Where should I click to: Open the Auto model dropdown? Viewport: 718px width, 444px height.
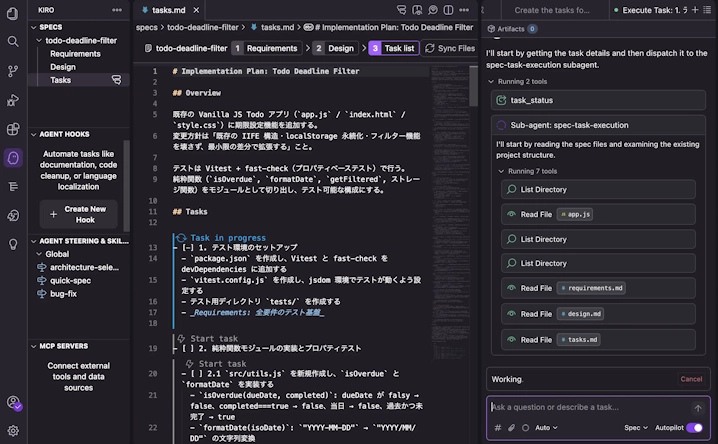[546, 428]
